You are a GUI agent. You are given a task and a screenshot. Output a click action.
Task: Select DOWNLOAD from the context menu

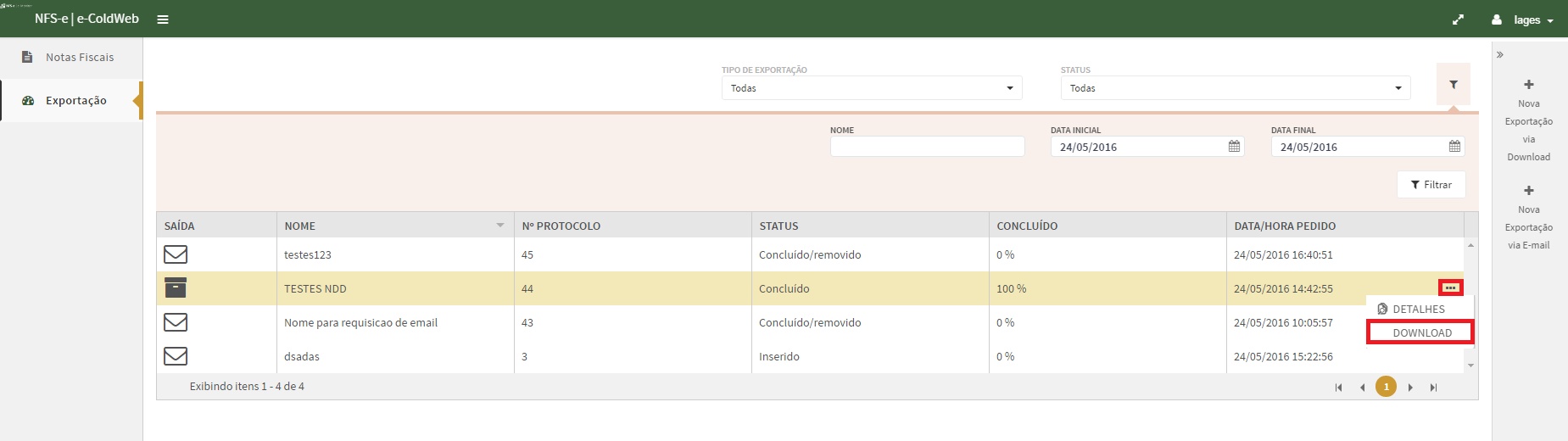point(1421,333)
